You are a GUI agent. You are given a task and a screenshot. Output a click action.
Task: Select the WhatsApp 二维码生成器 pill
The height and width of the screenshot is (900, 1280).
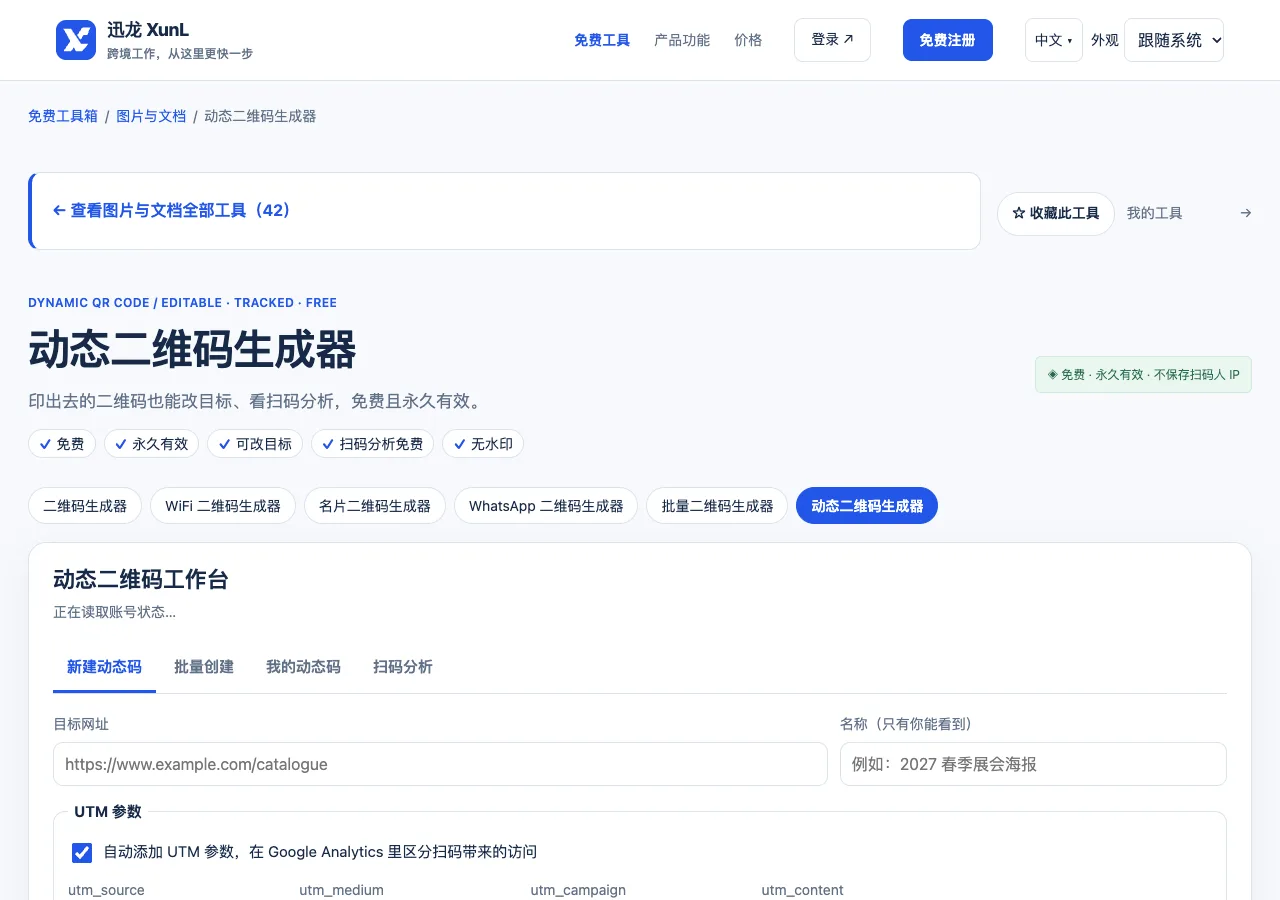(546, 506)
